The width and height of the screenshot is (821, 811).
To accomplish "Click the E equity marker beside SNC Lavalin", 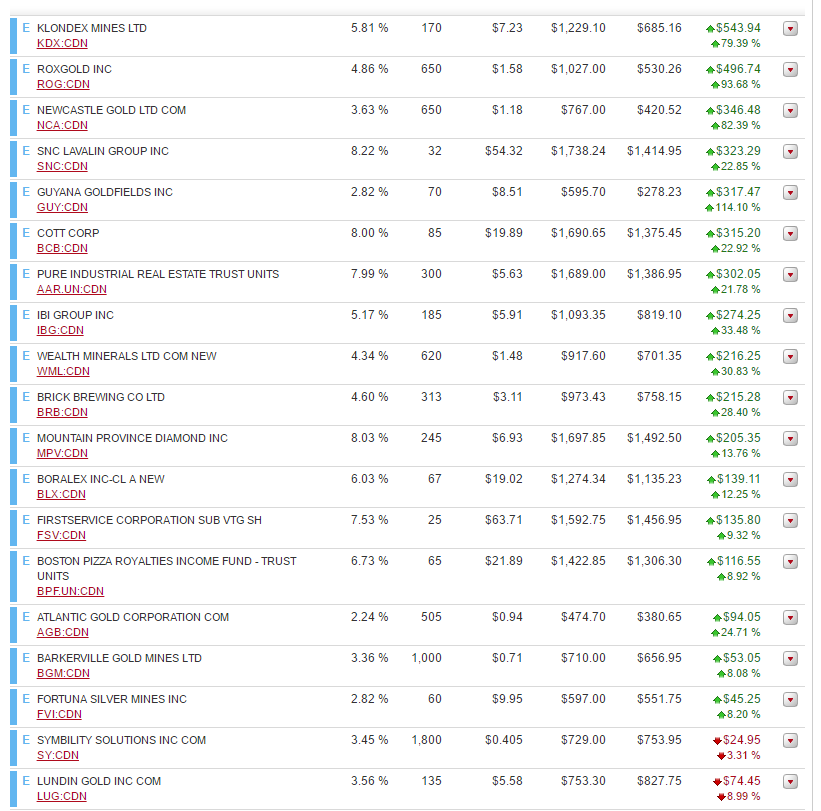I will (26, 151).
